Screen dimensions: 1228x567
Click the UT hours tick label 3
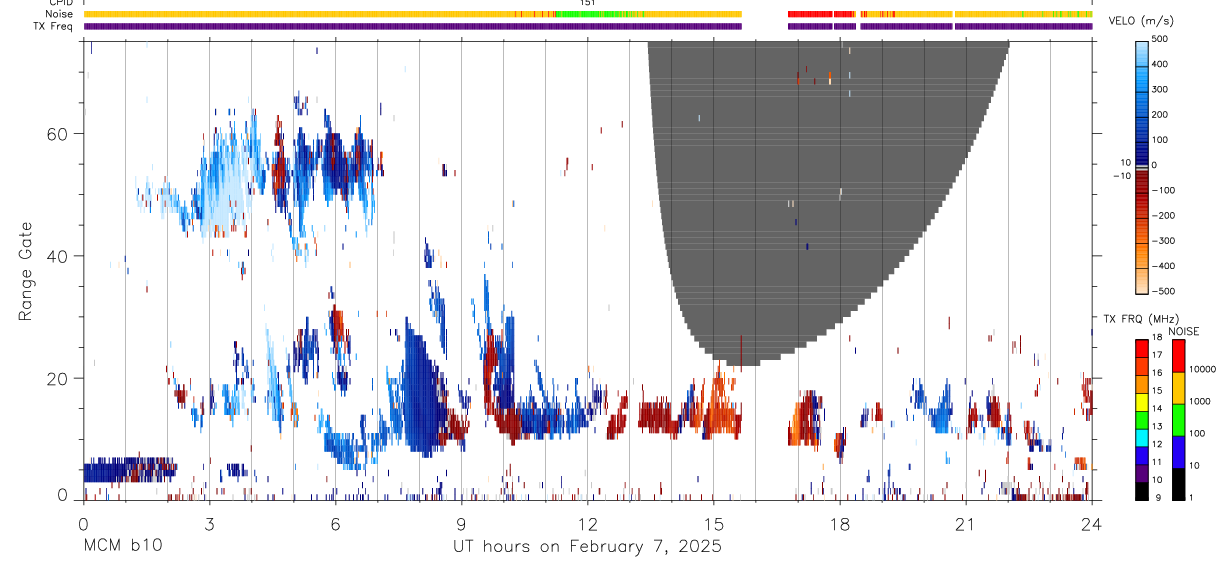pos(209,523)
